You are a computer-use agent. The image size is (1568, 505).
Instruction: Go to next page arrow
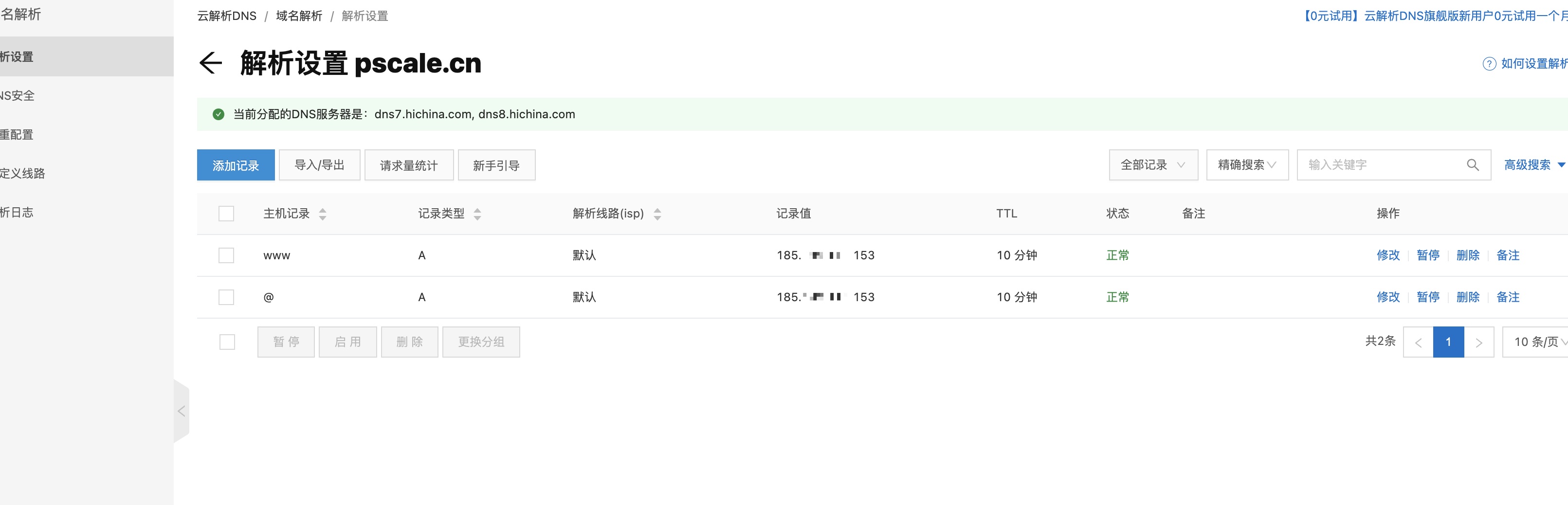click(1478, 342)
